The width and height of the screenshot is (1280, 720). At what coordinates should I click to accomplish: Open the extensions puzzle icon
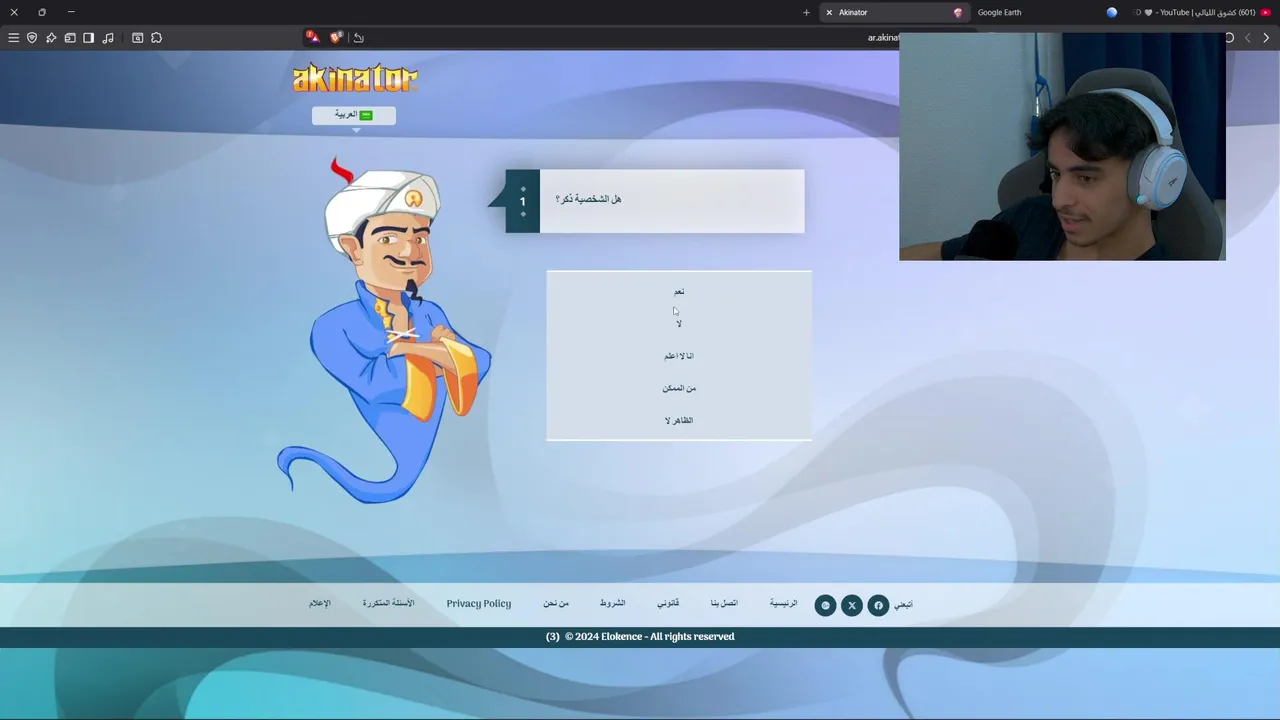pyautogui.click(x=156, y=38)
